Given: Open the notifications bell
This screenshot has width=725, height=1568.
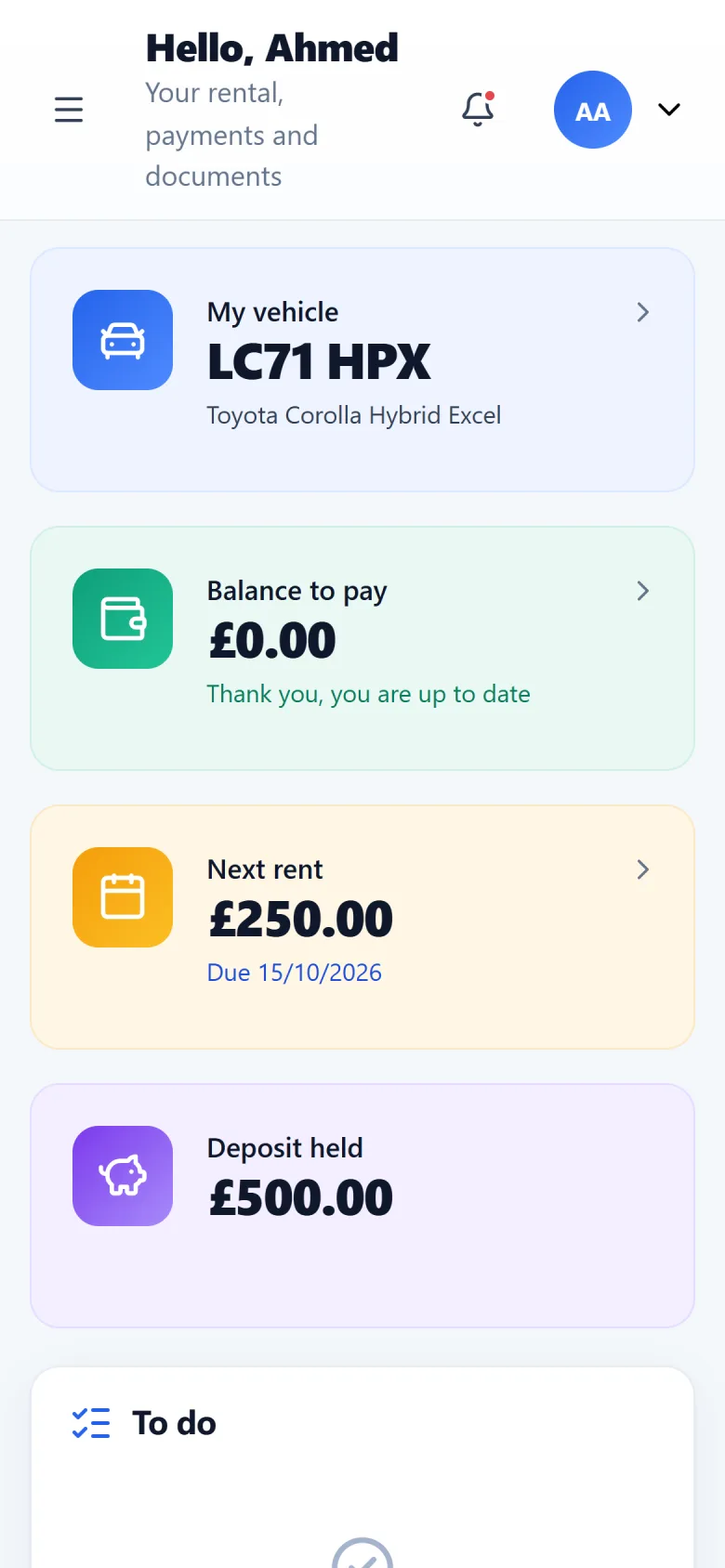Looking at the screenshot, I should 478,109.
